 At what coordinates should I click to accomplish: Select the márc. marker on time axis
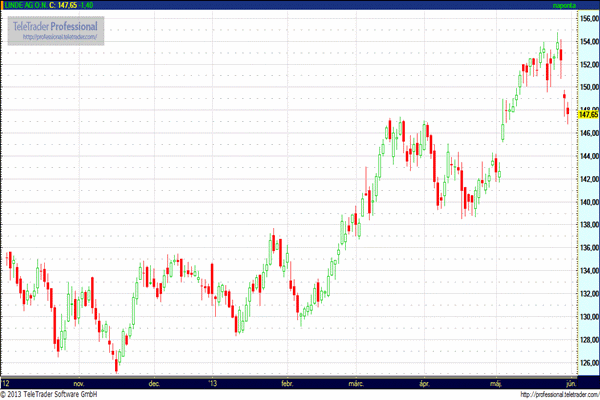pos(356,383)
